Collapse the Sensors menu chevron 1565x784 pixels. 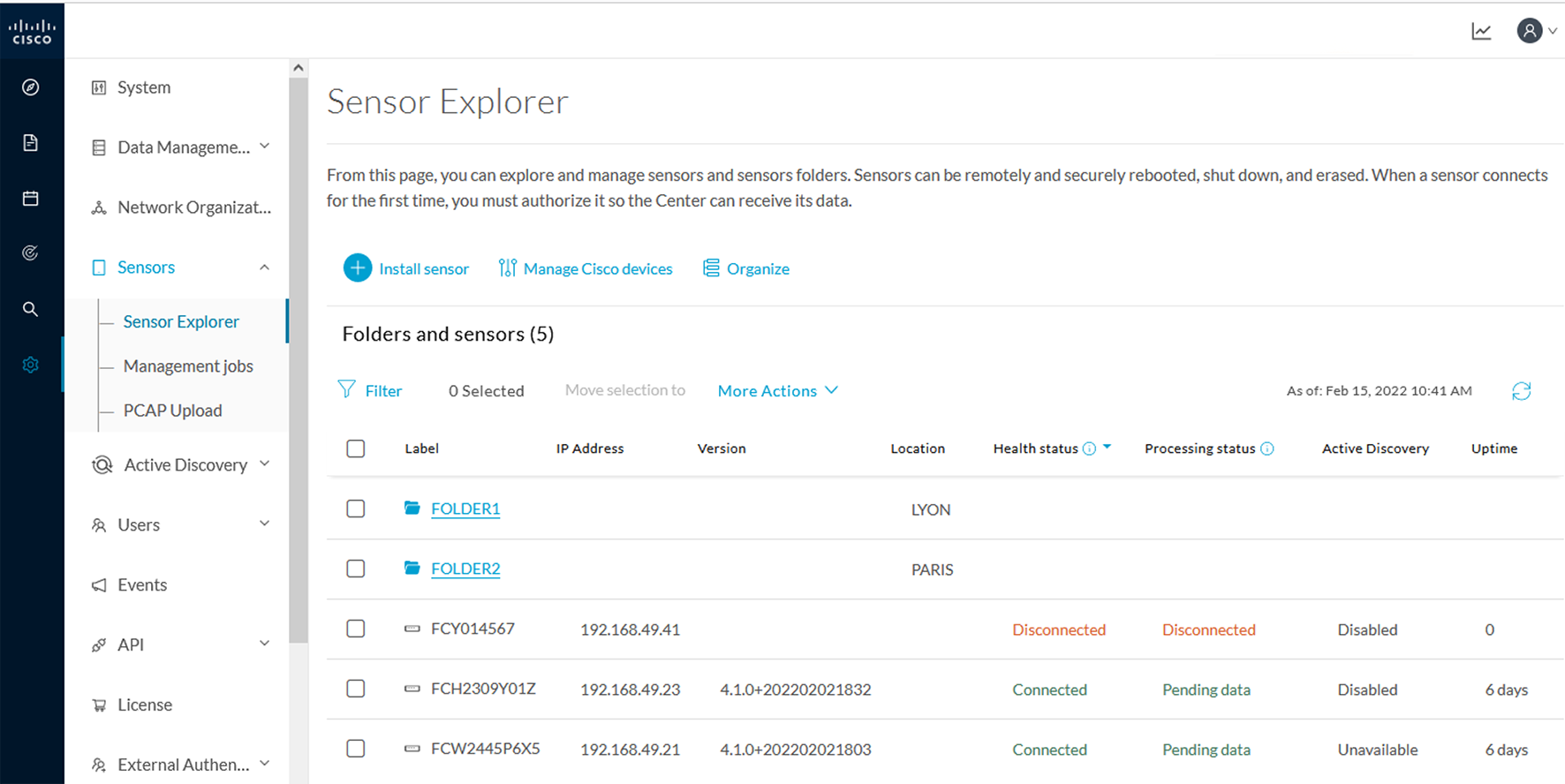point(264,267)
